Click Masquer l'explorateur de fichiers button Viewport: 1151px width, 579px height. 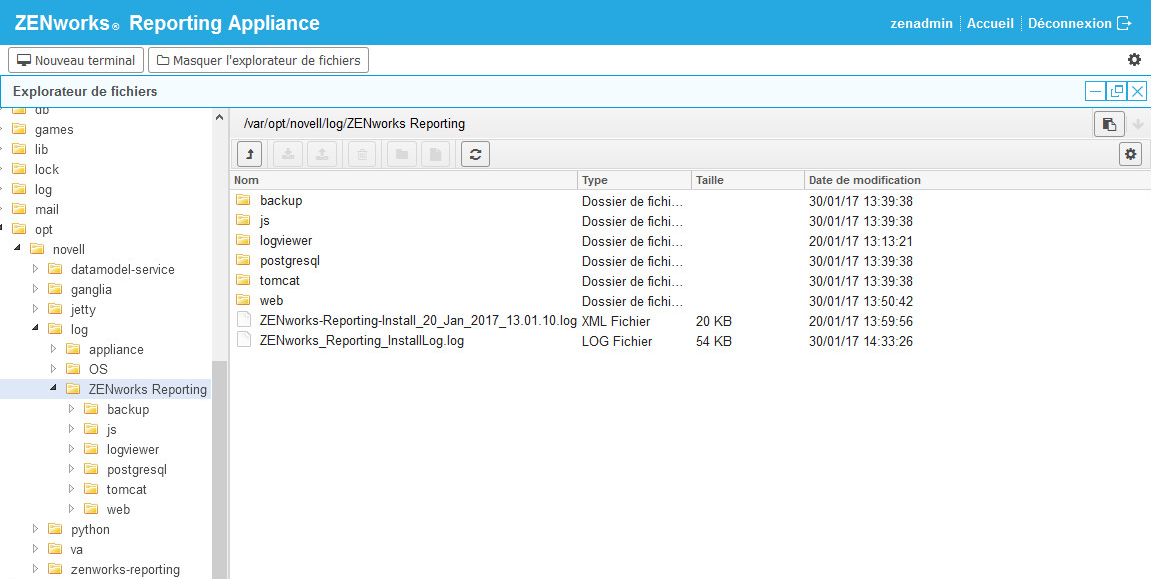click(258, 60)
